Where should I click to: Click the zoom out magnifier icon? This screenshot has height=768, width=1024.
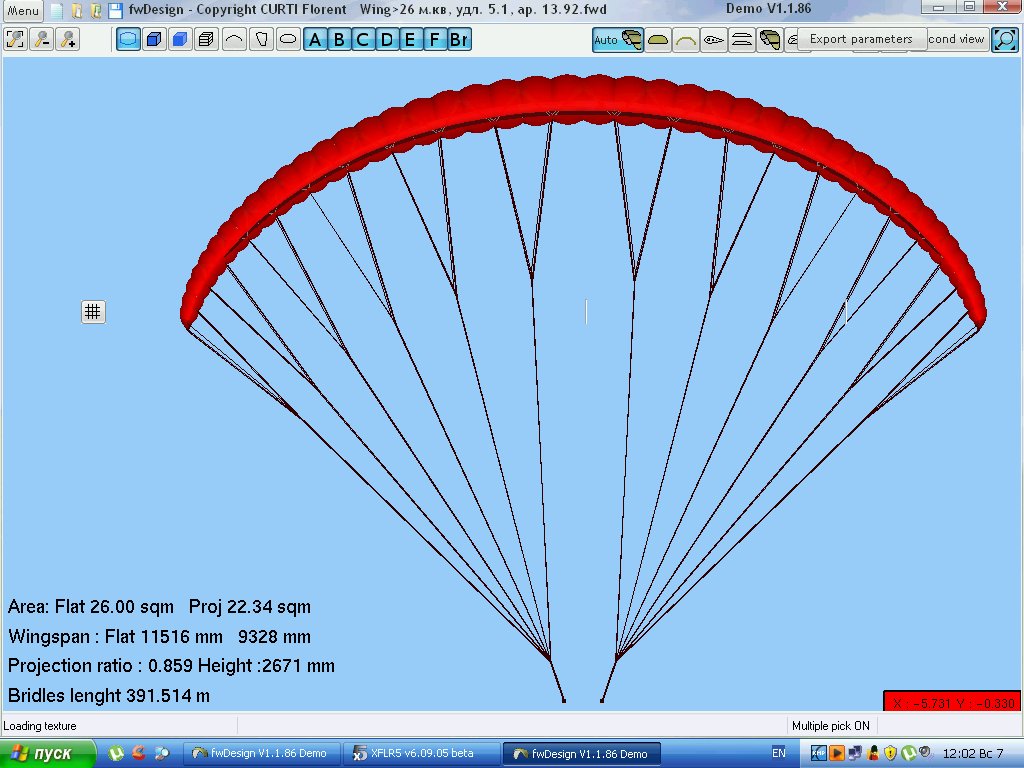pos(42,40)
